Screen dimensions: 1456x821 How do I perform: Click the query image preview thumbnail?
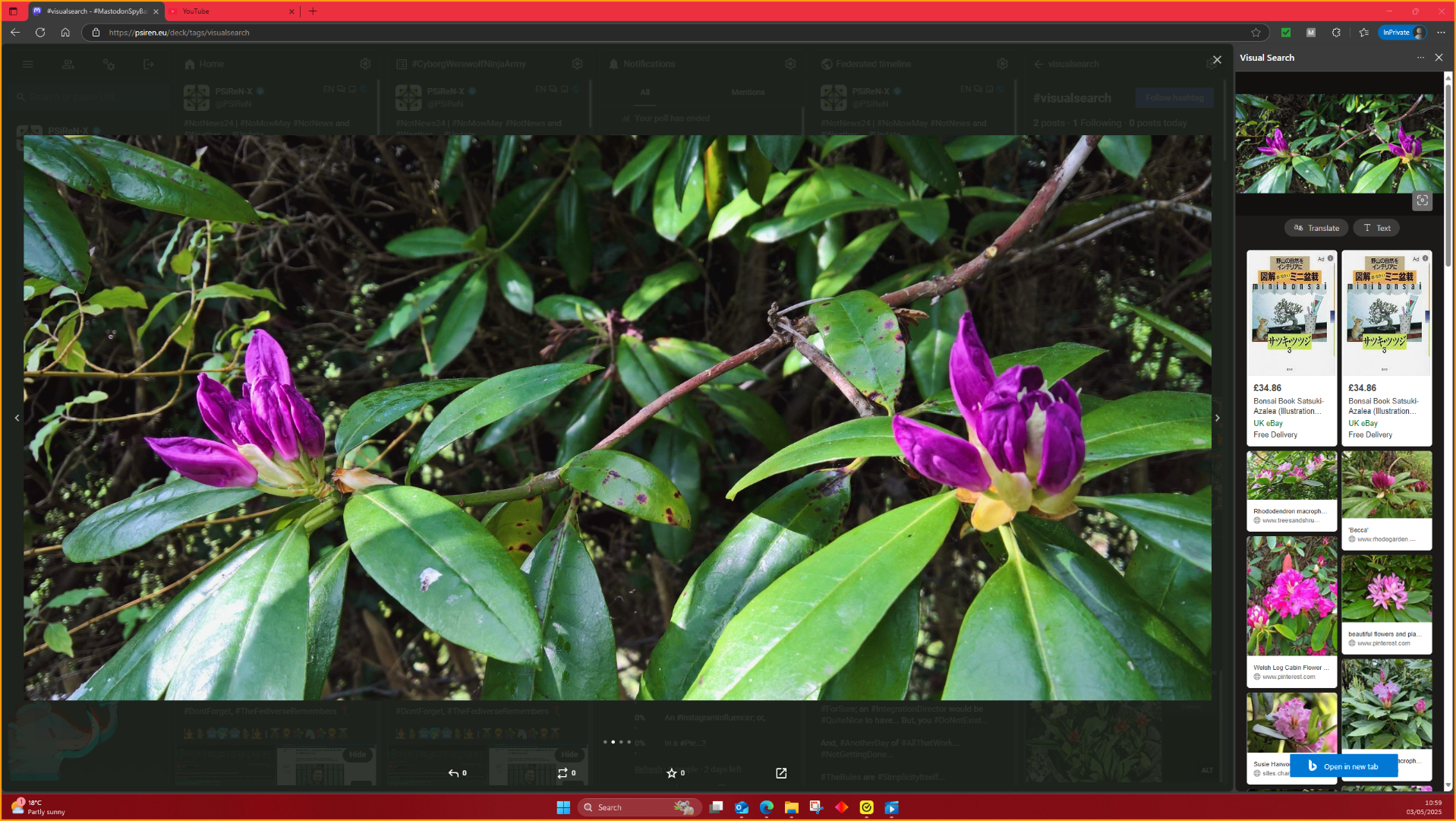point(1339,144)
